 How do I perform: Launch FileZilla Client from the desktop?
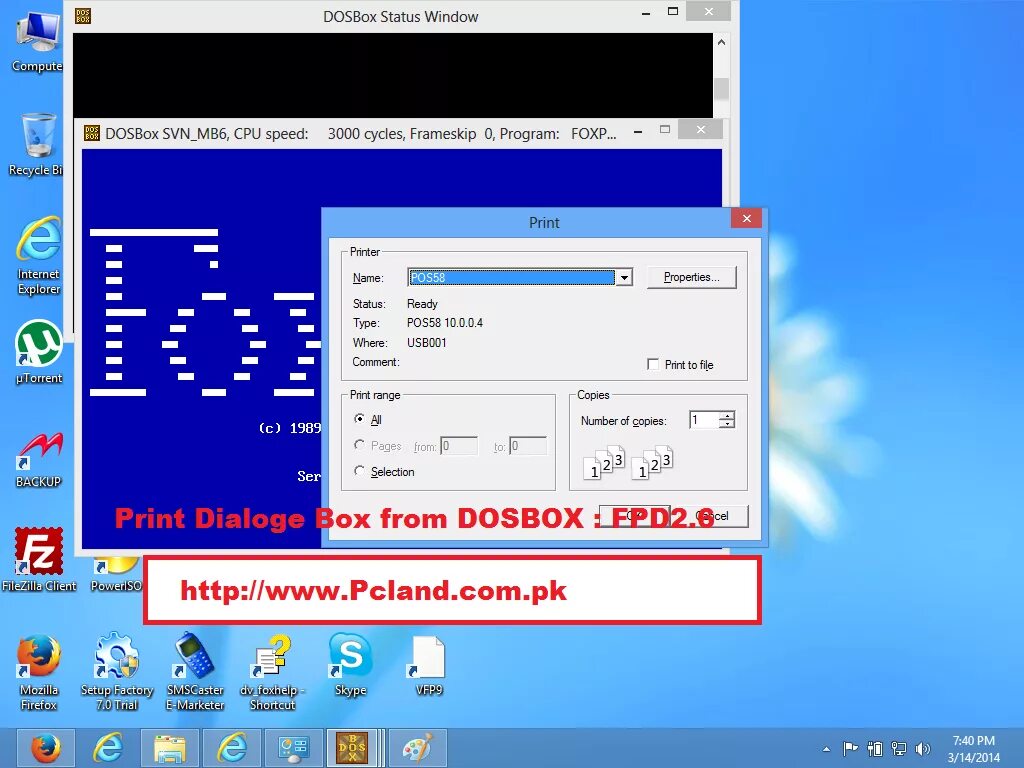[39, 560]
